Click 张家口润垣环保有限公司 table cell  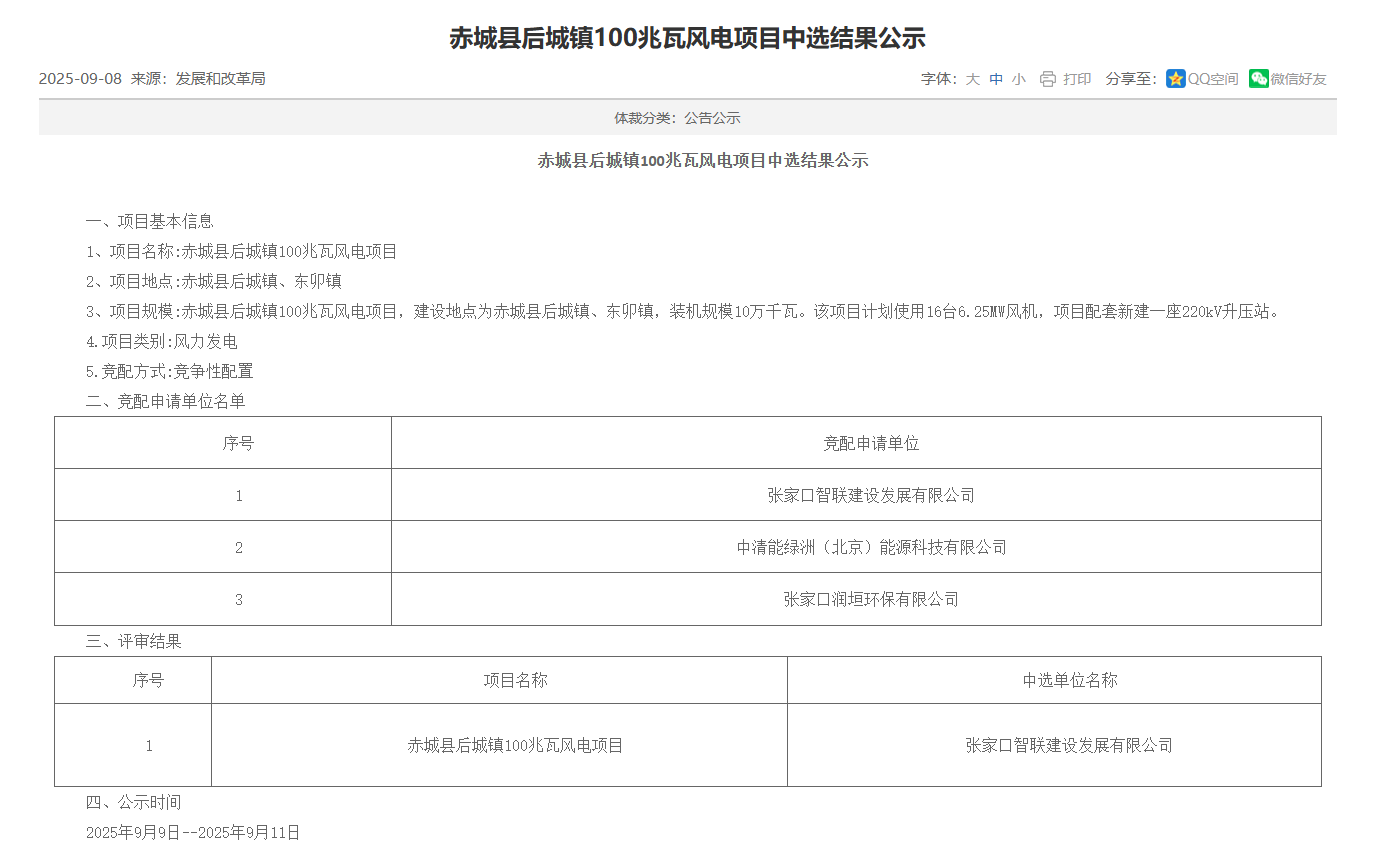pyautogui.click(x=871, y=599)
